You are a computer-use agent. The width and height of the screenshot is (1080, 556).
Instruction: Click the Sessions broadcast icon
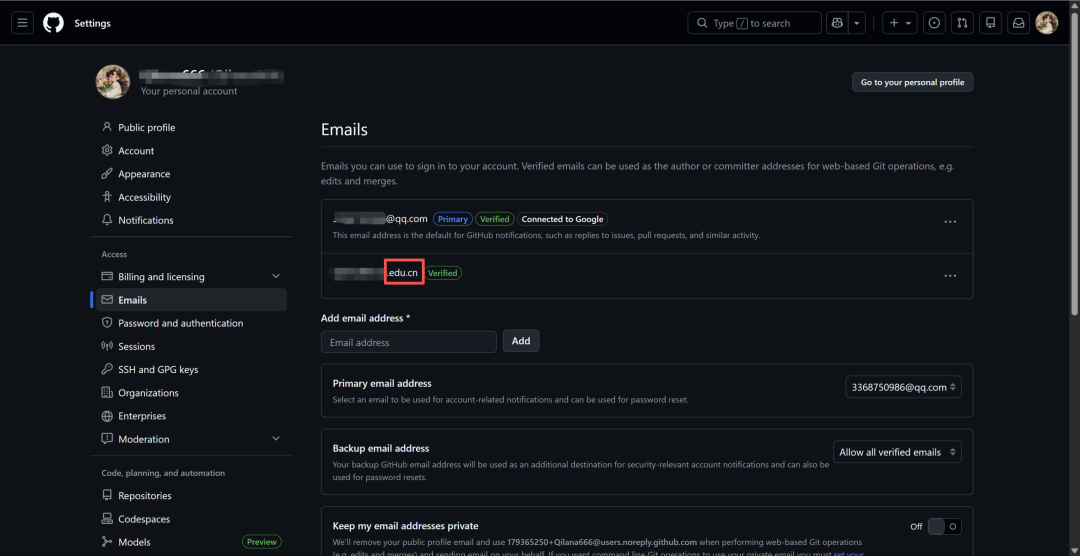pyautogui.click(x=107, y=346)
